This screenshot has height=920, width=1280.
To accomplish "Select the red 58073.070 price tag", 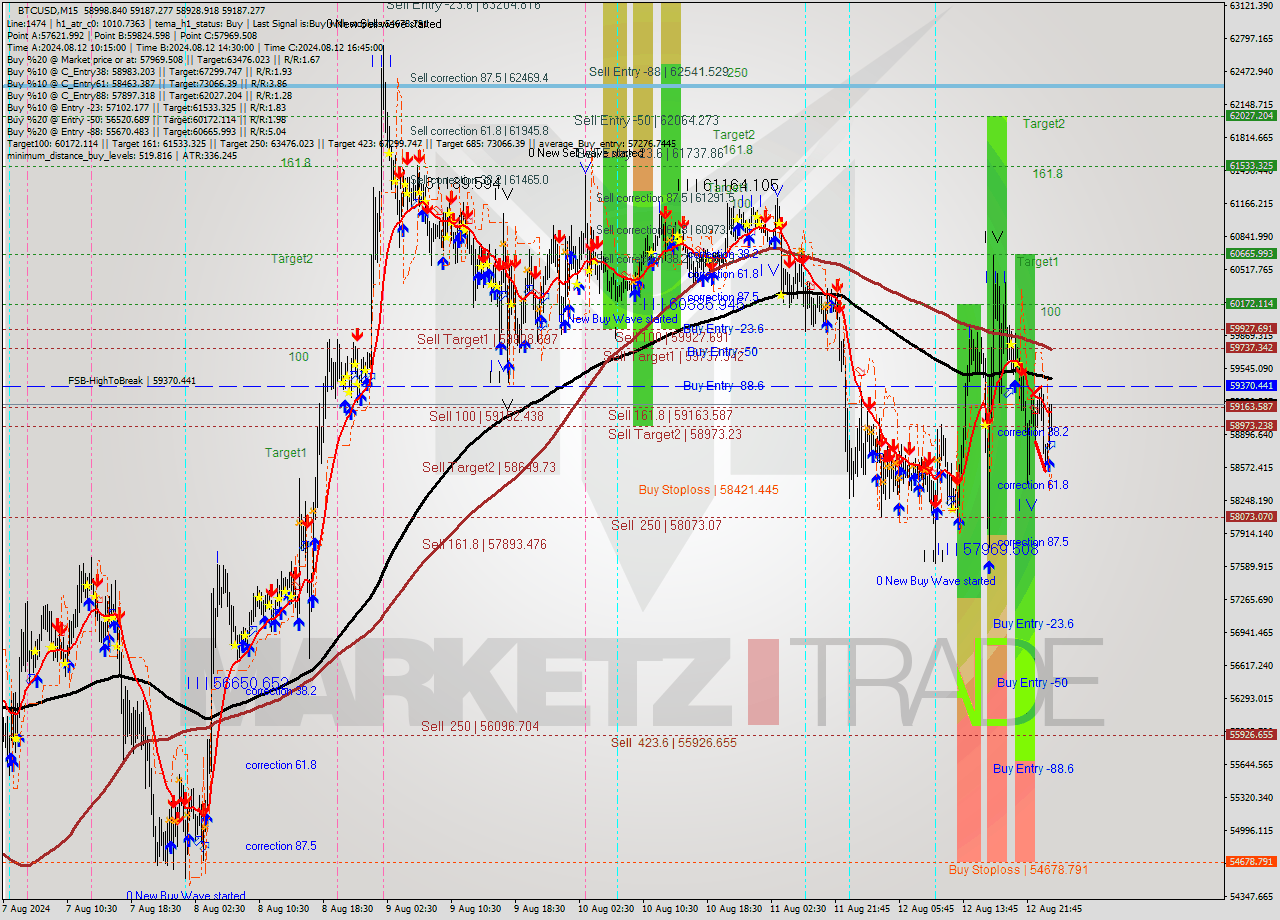I will 1251,517.
